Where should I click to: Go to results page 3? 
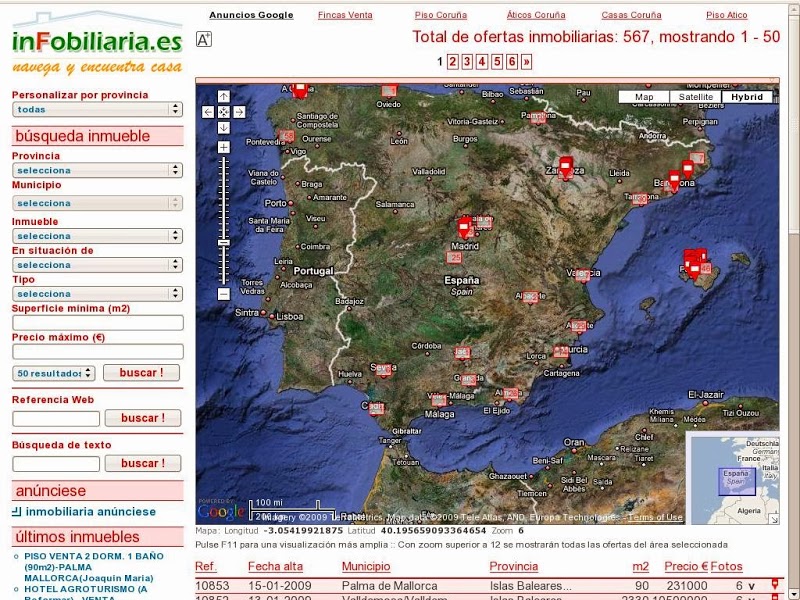[x=467, y=62]
